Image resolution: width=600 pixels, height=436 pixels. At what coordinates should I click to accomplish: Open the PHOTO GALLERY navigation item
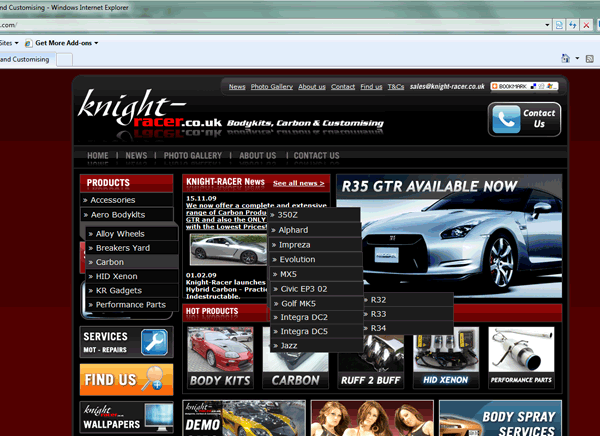[x=192, y=155]
